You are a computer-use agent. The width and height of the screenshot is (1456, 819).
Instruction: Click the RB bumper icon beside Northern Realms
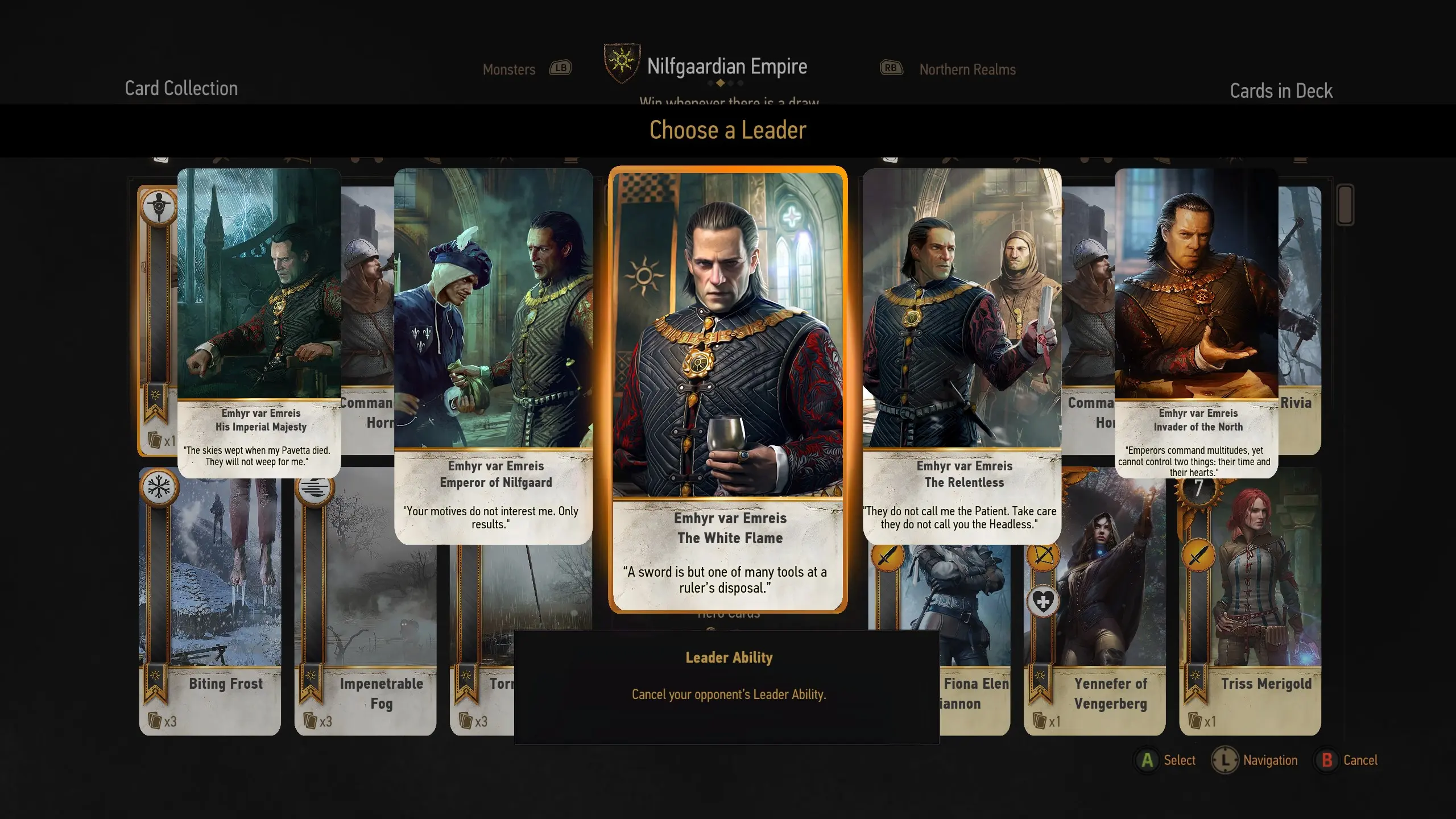pyautogui.click(x=891, y=68)
